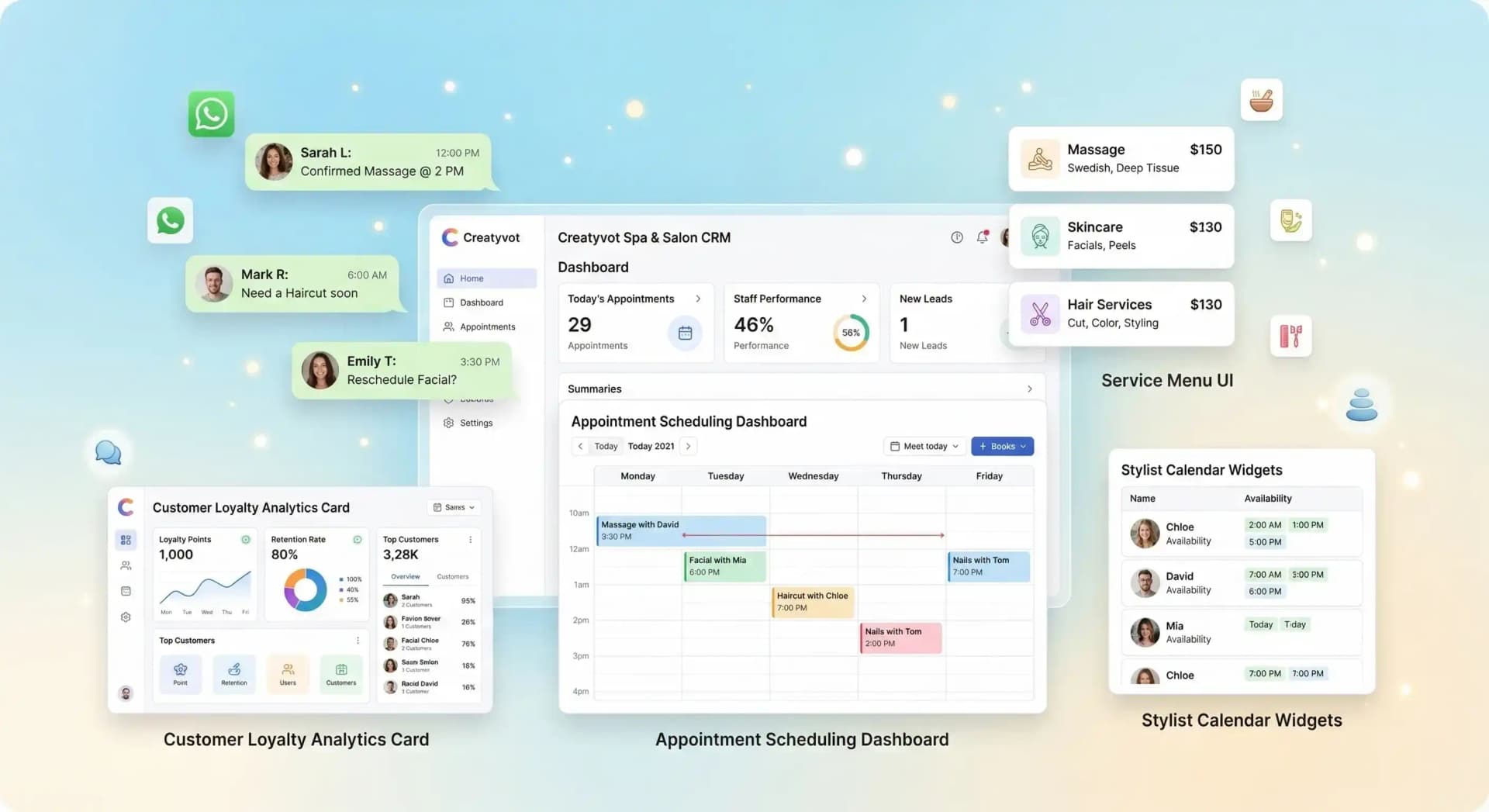Expand the Summaries section chevron
The image size is (1489, 812).
coord(1029,389)
